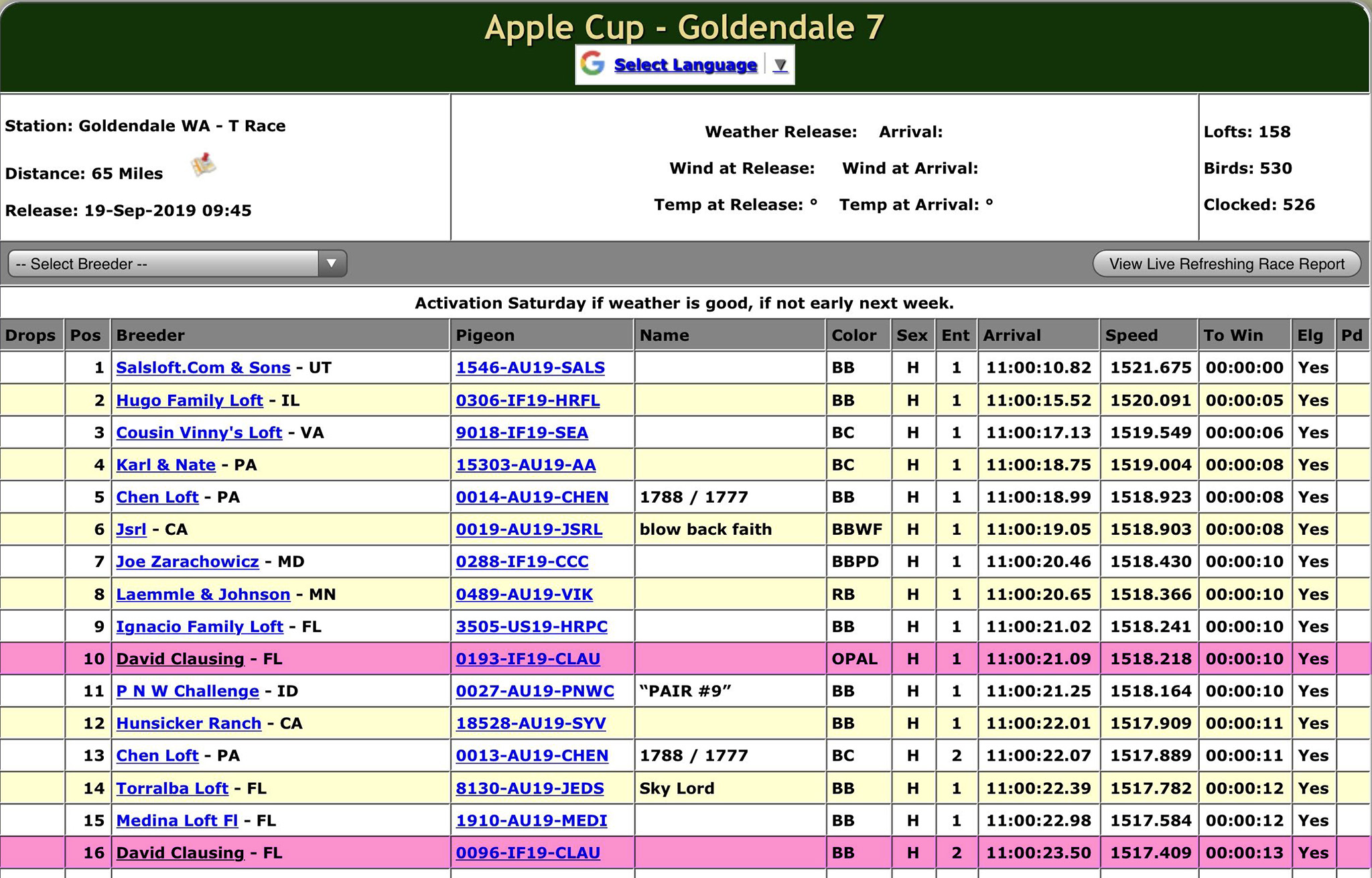Expand the Select Breeder combo box
The image size is (1372, 878).
pos(164,263)
